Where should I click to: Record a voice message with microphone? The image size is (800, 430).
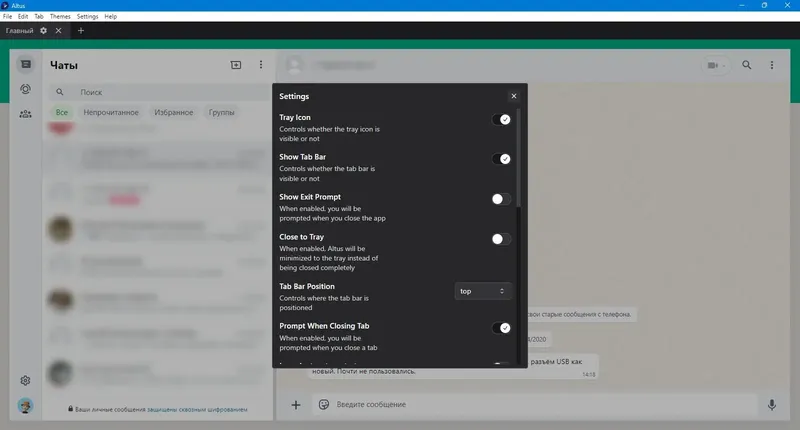pos(772,405)
